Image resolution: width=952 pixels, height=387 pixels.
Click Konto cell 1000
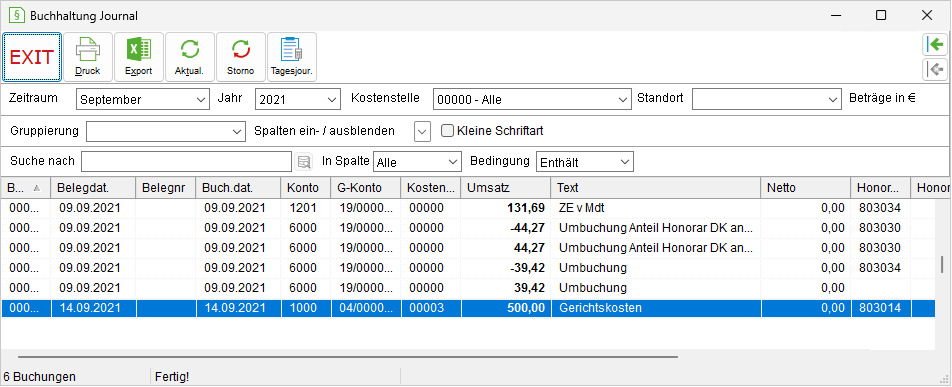tap(303, 308)
